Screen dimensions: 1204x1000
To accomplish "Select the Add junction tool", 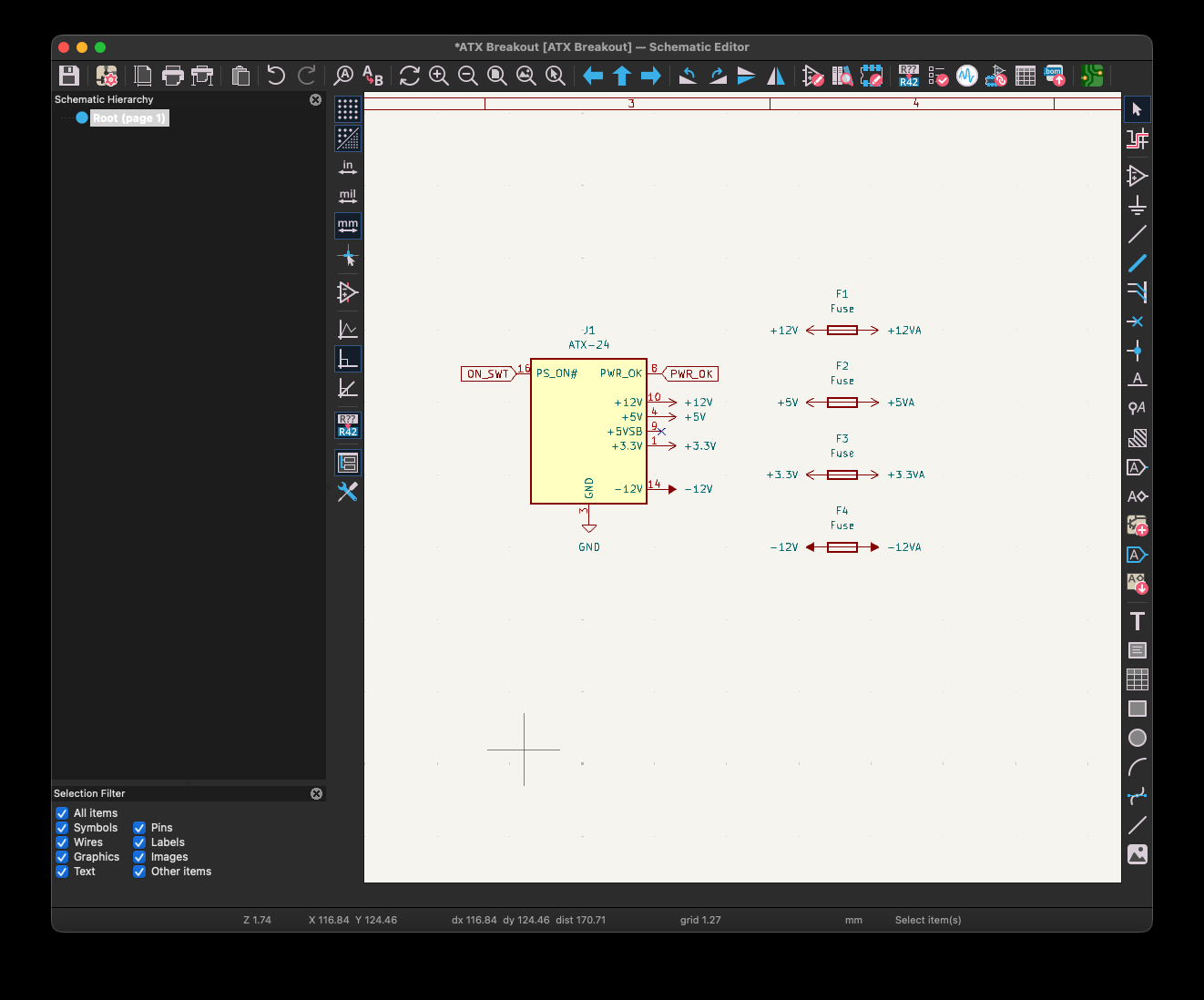I will (x=1137, y=351).
